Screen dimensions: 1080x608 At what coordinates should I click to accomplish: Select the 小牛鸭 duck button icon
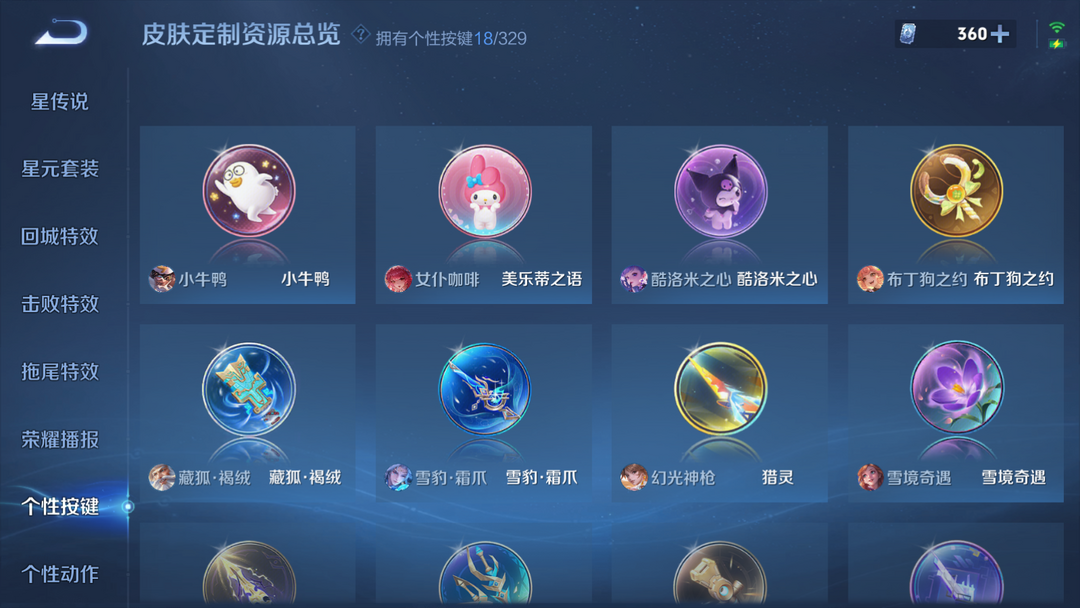(x=249, y=191)
